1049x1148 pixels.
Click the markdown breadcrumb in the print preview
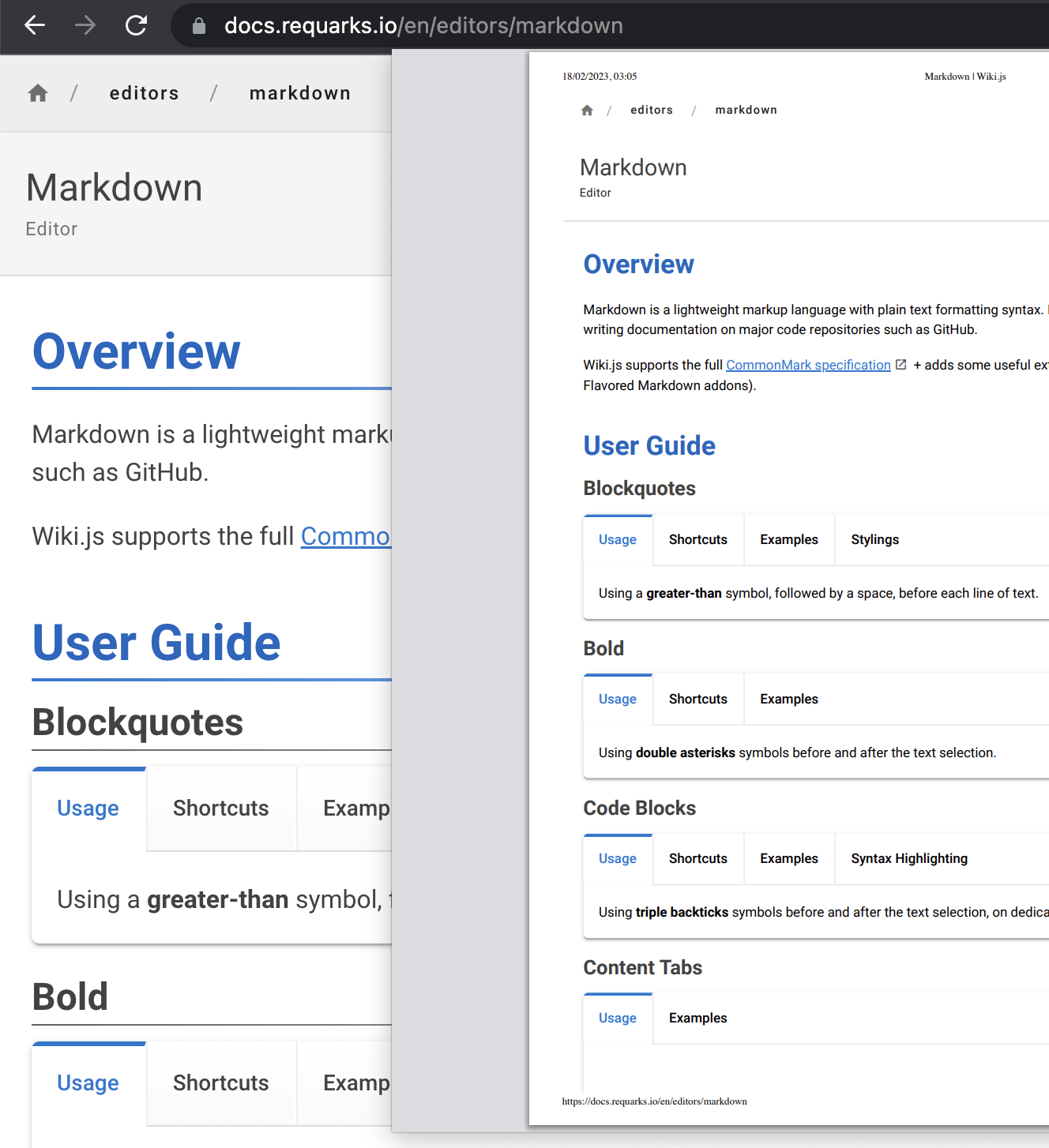click(746, 110)
